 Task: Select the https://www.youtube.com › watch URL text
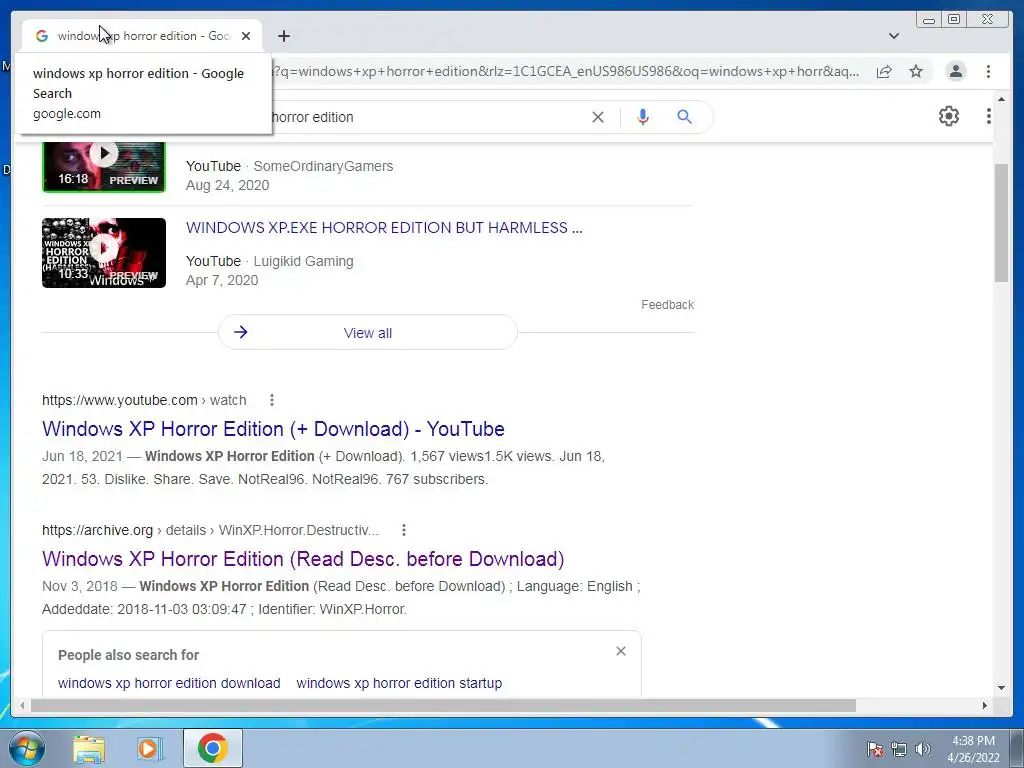click(144, 400)
